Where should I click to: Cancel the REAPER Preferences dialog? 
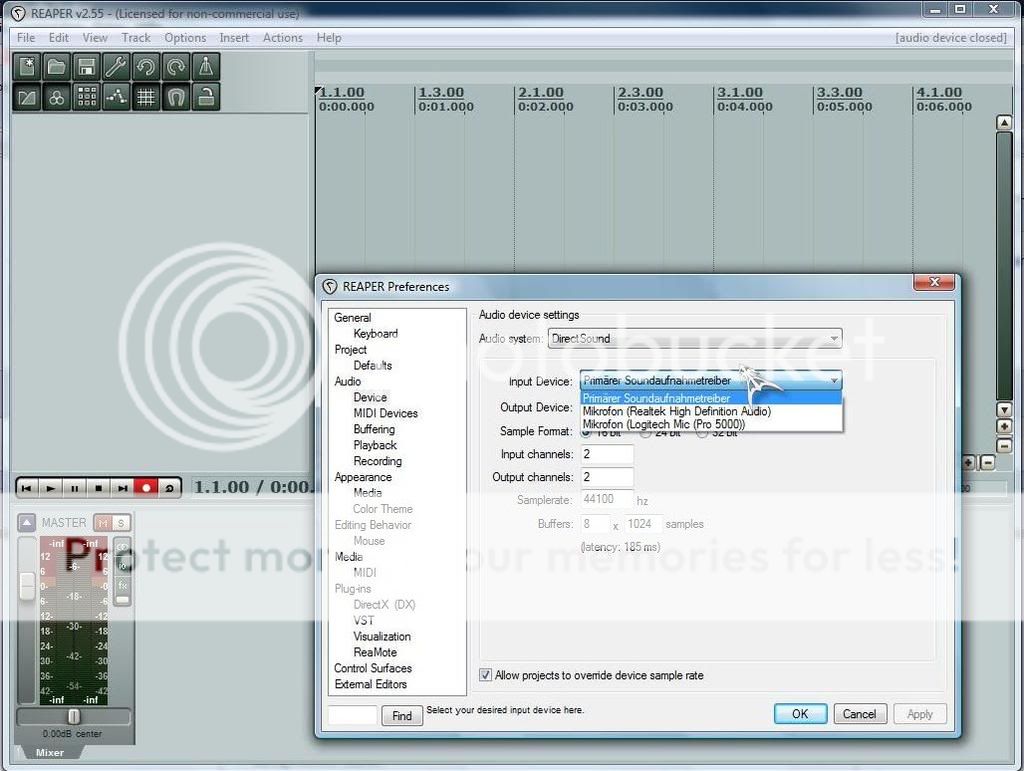click(859, 714)
